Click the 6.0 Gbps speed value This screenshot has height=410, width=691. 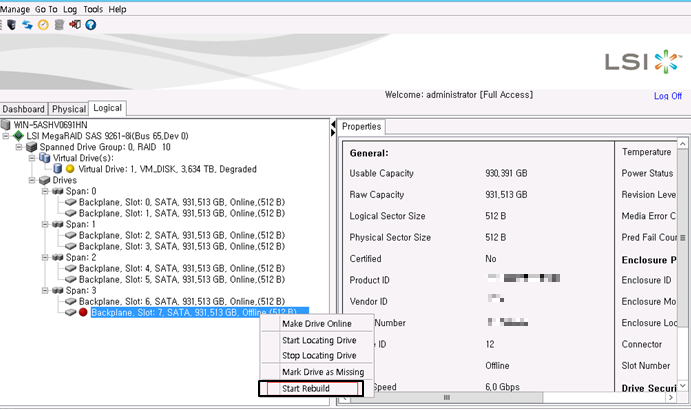502,387
